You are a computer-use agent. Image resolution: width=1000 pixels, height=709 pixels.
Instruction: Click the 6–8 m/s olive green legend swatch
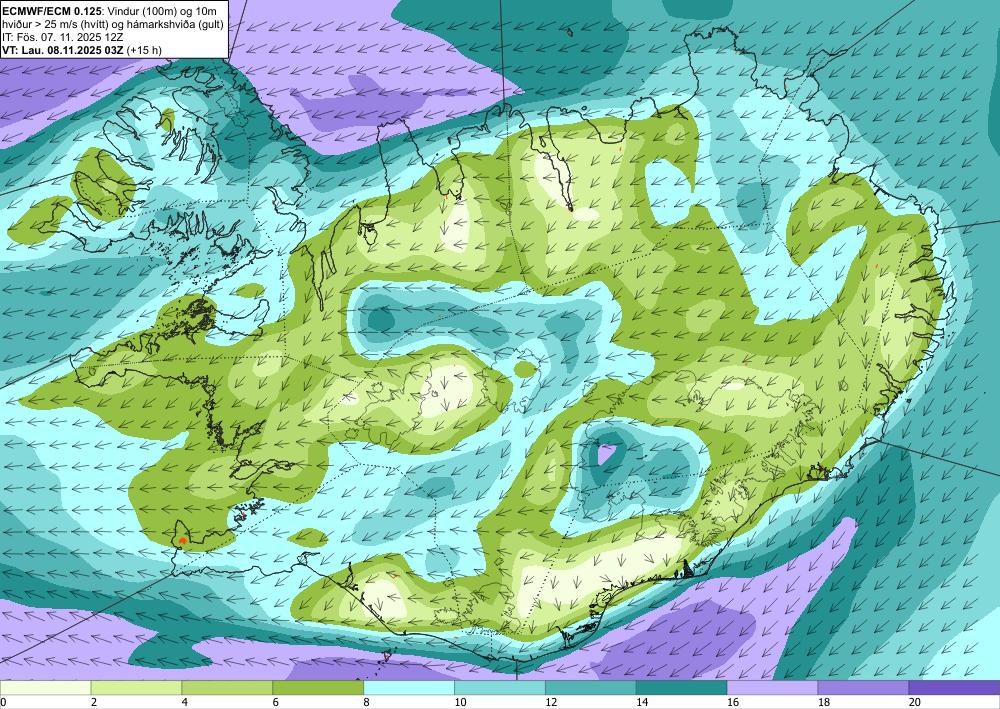(x=318, y=688)
